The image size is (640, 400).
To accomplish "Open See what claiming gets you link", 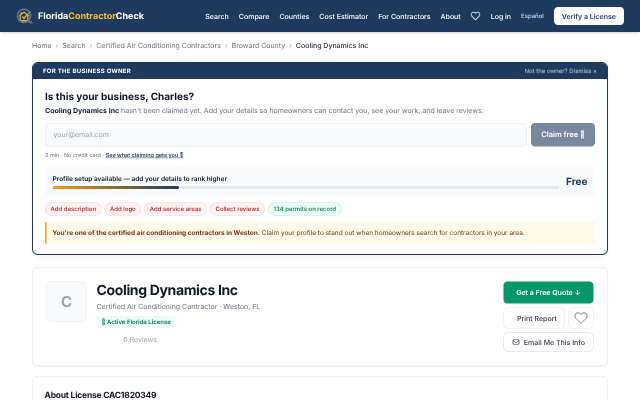I will [x=144, y=155].
